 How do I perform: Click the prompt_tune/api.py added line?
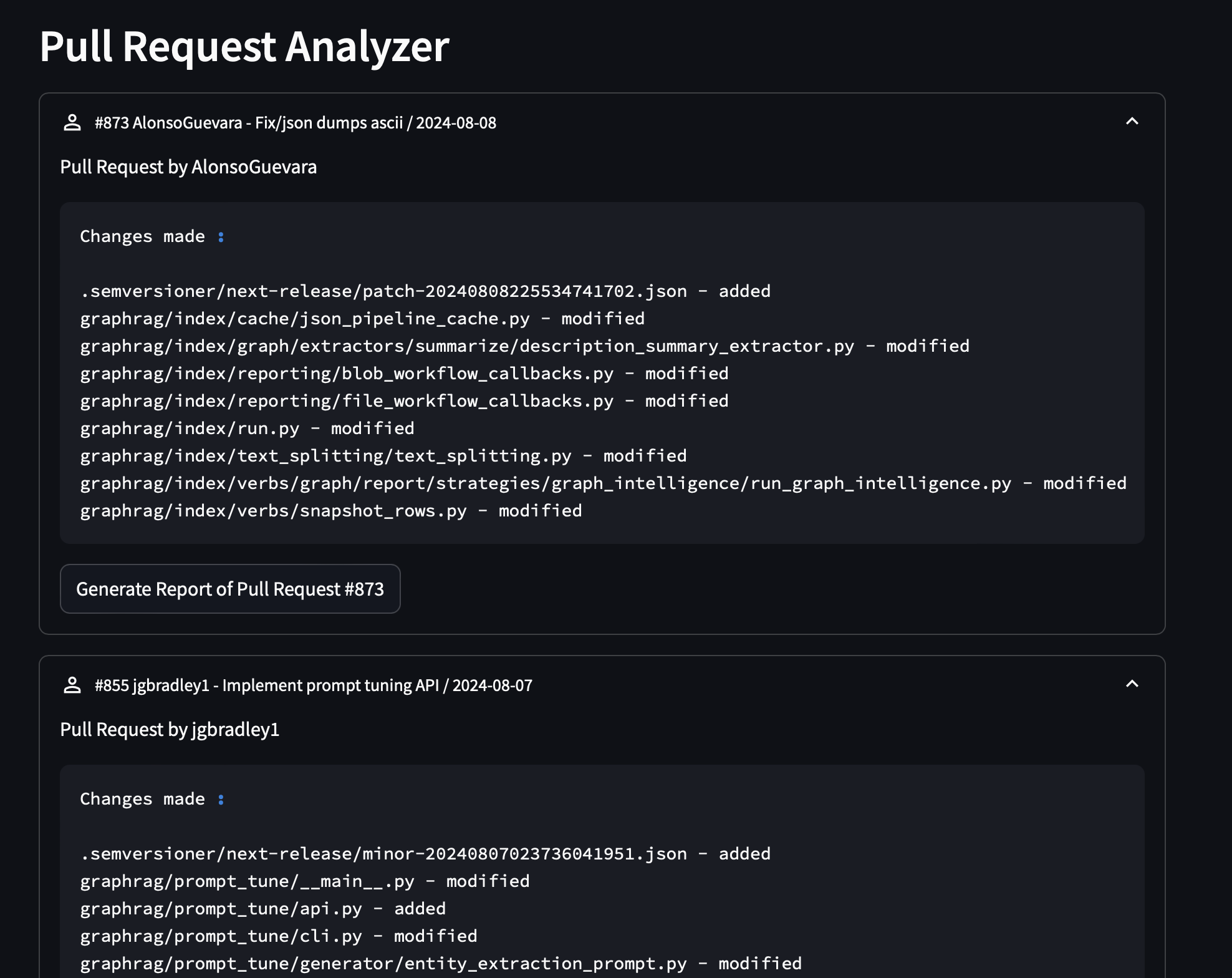coord(262,909)
